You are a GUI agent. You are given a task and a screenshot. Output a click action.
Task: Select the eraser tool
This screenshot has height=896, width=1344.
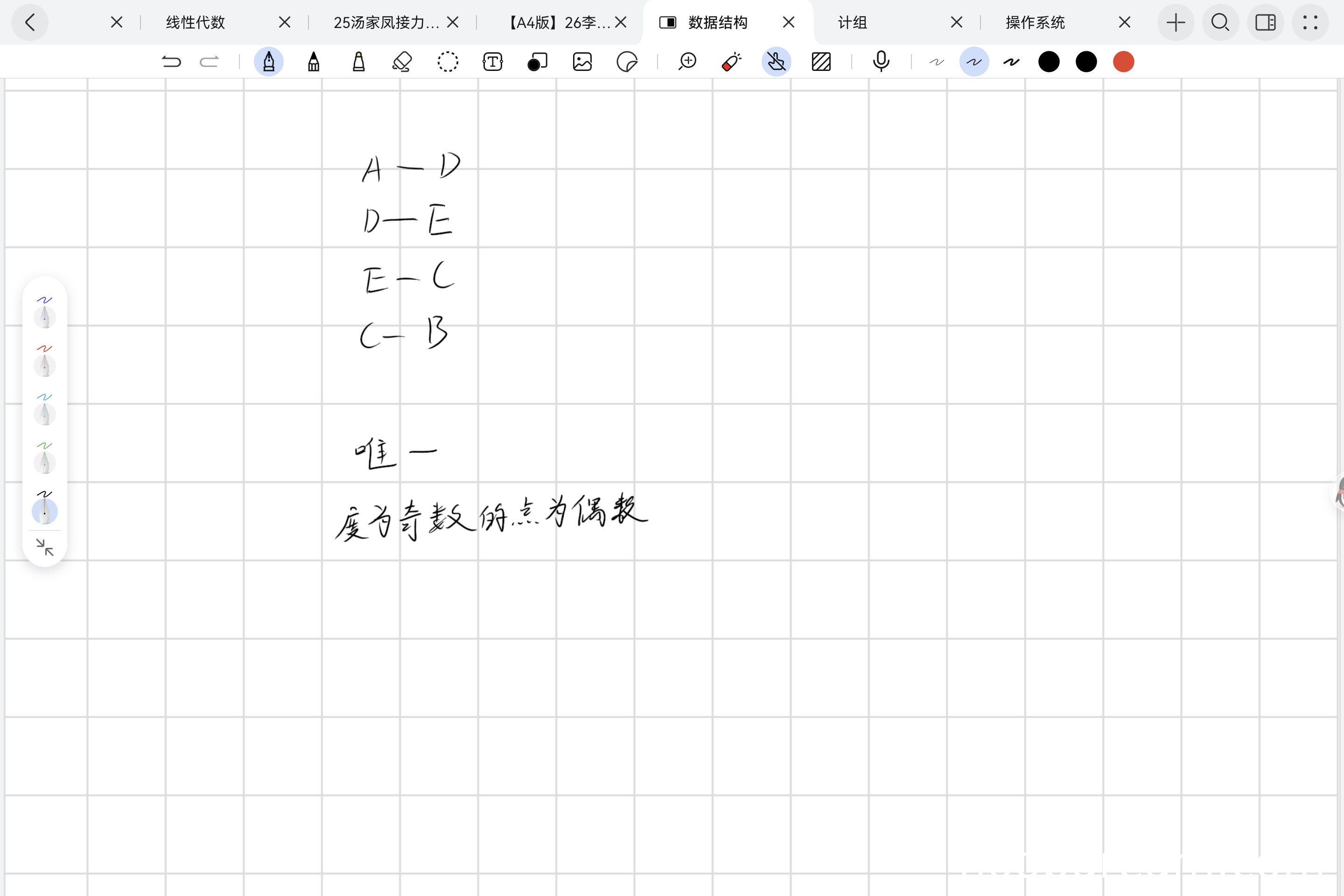(402, 62)
